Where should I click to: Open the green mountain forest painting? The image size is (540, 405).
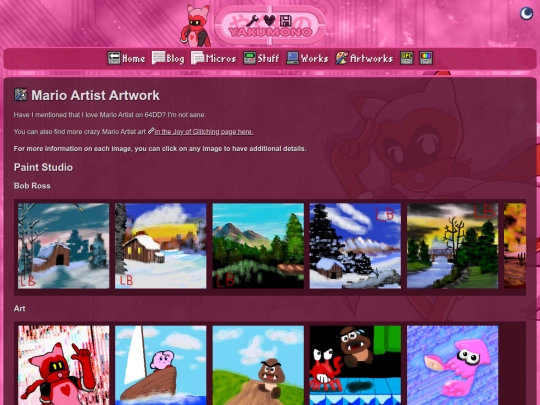click(x=258, y=246)
